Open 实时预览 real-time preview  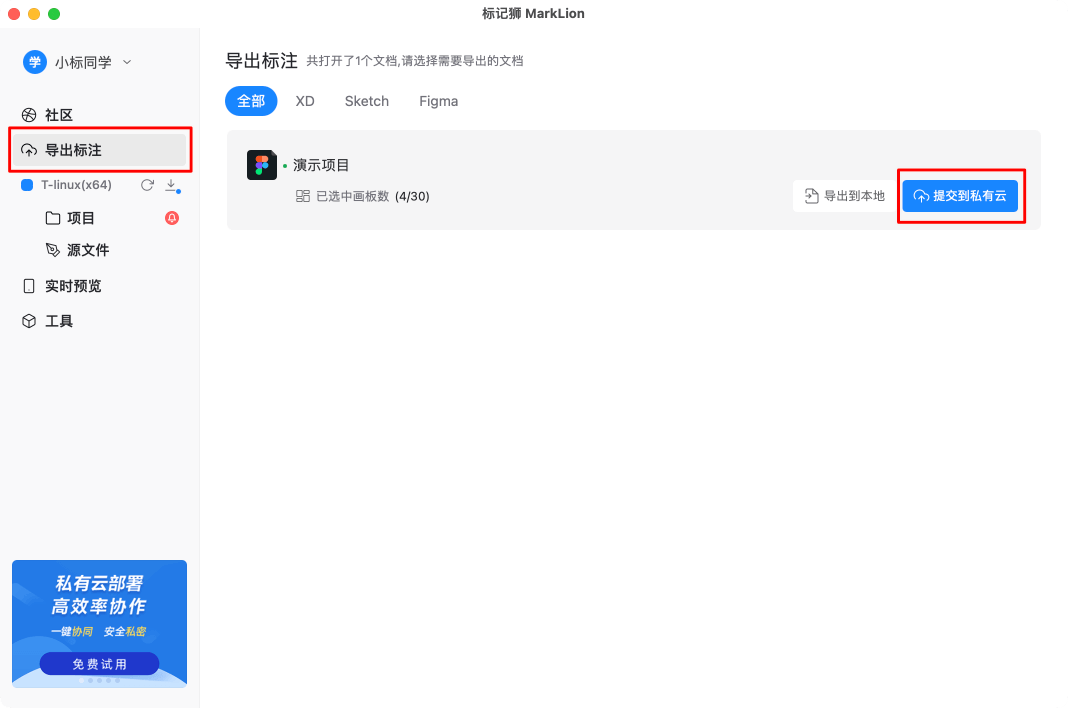tap(63, 285)
